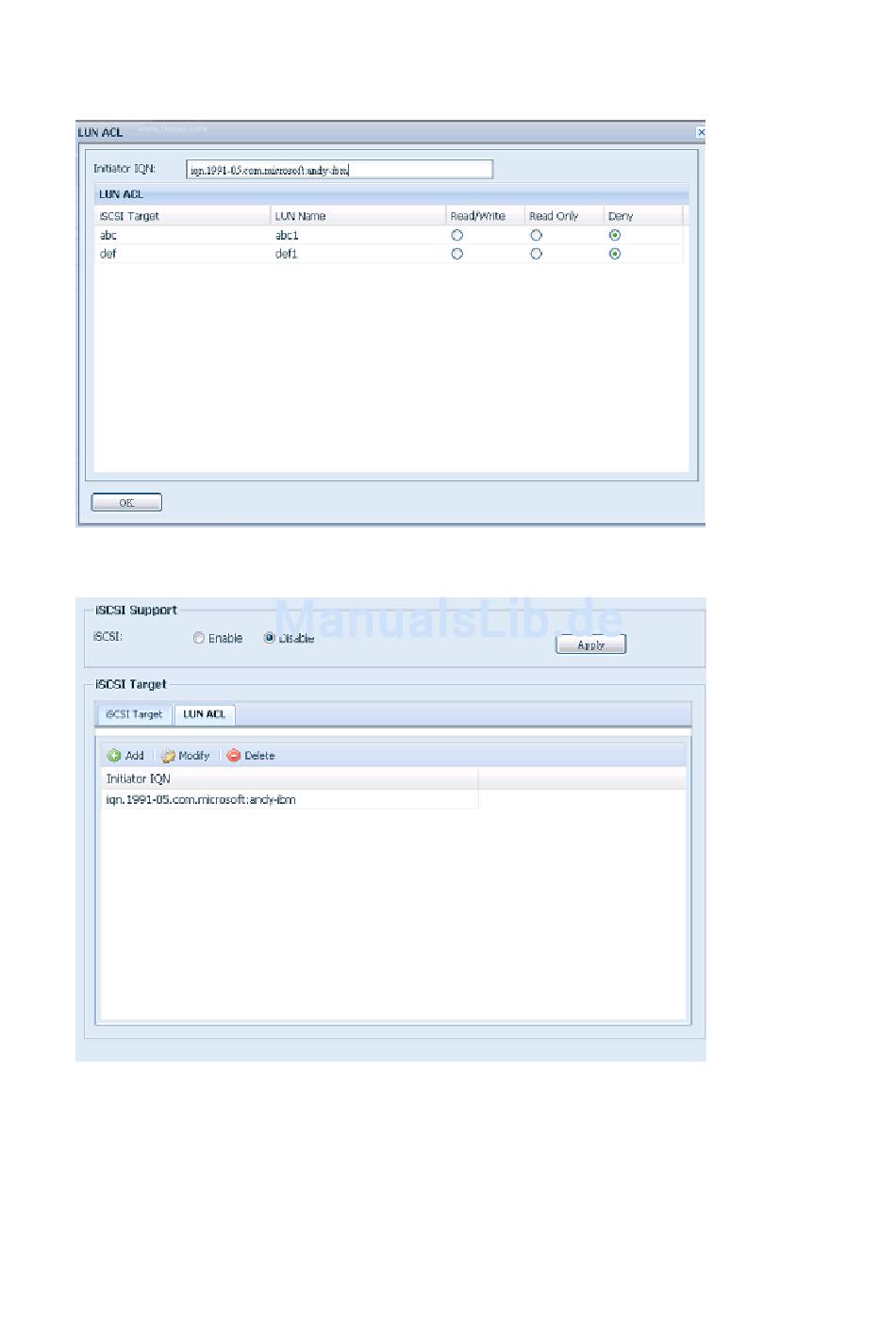Click the abc1 LUN name cell
Viewport: 896px width, 1339px height.
click(x=358, y=235)
